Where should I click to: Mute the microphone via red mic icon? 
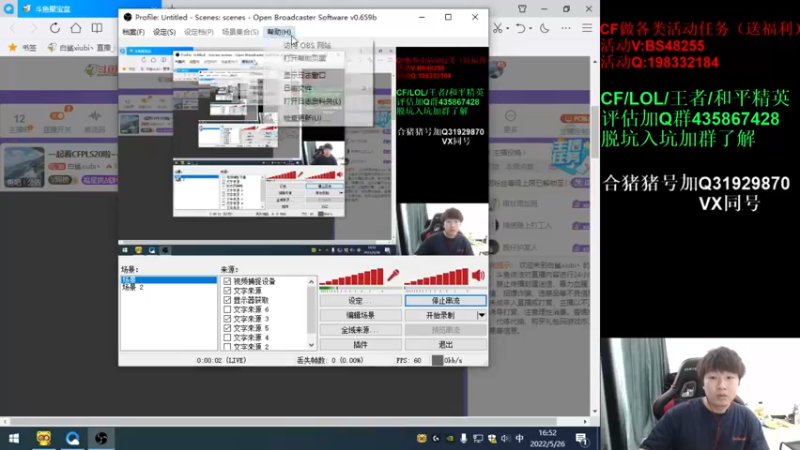pyautogui.click(x=393, y=276)
